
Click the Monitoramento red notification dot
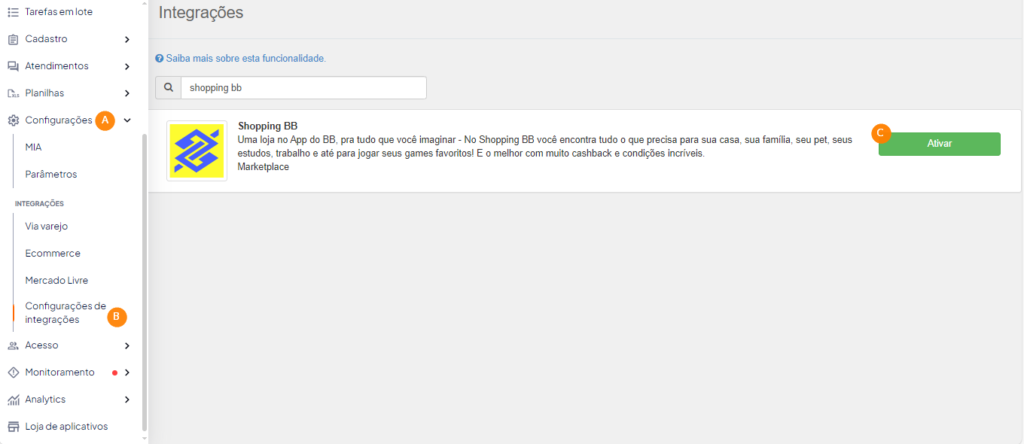[x=115, y=373]
